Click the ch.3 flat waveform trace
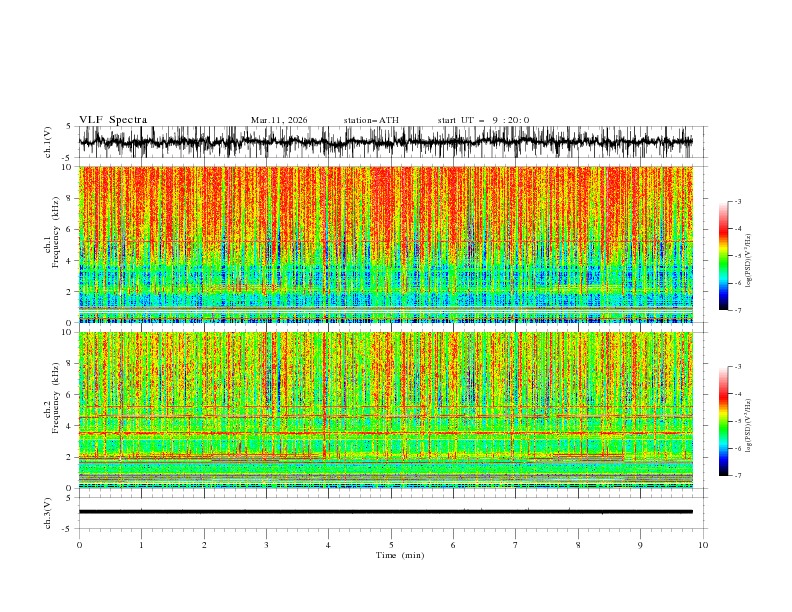 [x=386, y=512]
